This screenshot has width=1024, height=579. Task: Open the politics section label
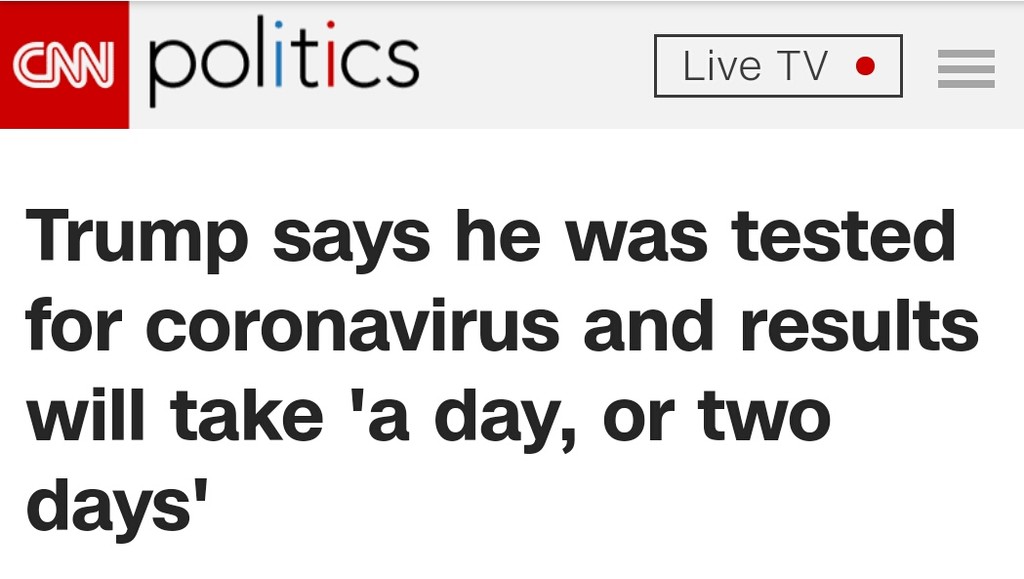click(283, 62)
